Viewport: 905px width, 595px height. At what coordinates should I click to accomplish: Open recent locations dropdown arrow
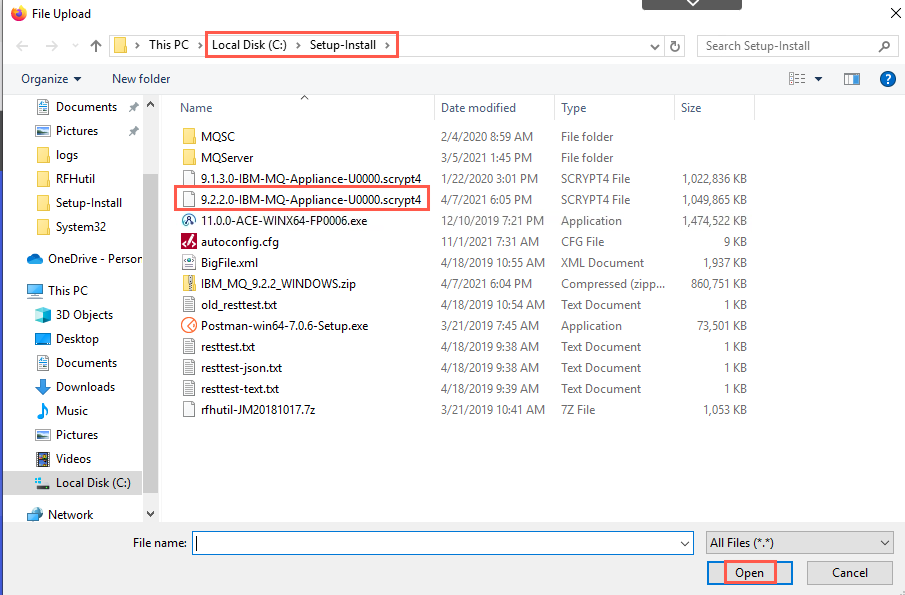(x=75, y=46)
